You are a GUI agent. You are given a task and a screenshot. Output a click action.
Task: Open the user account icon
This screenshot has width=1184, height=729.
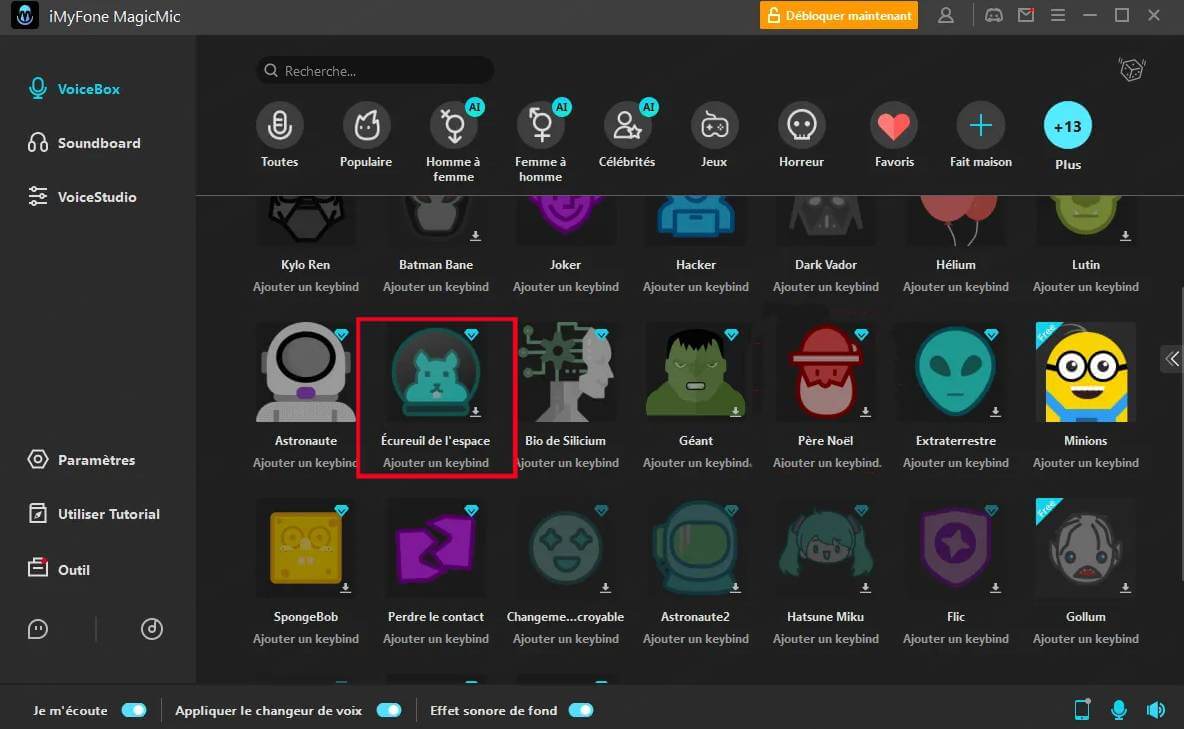point(945,15)
